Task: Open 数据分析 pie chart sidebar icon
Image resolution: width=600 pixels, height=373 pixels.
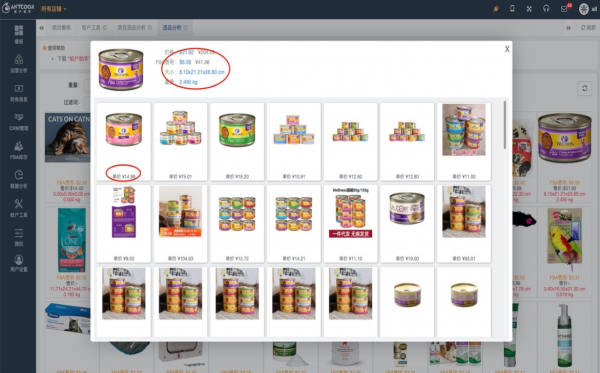Action: 18,179
